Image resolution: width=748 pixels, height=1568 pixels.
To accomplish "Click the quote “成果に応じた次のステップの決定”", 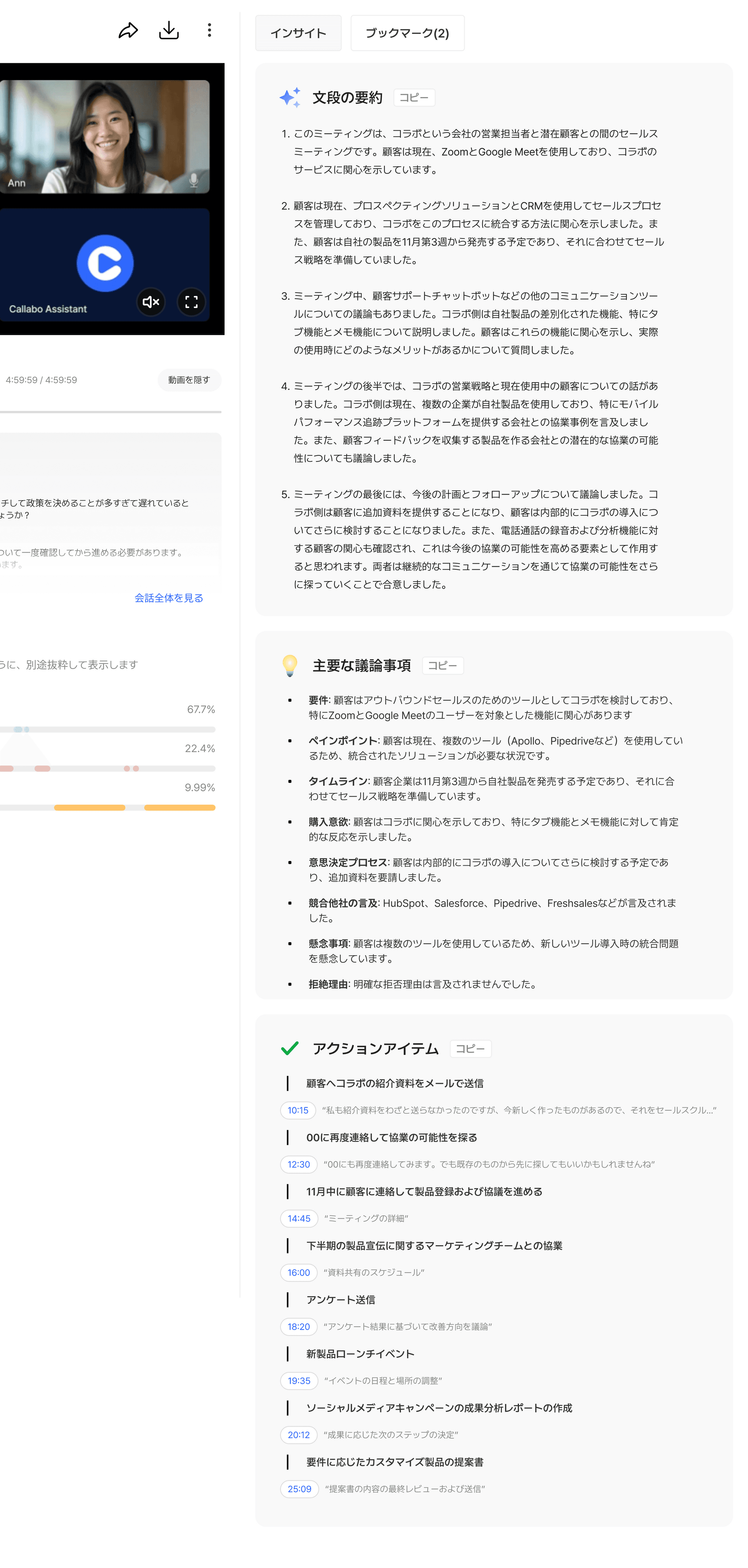I will point(391,1435).
